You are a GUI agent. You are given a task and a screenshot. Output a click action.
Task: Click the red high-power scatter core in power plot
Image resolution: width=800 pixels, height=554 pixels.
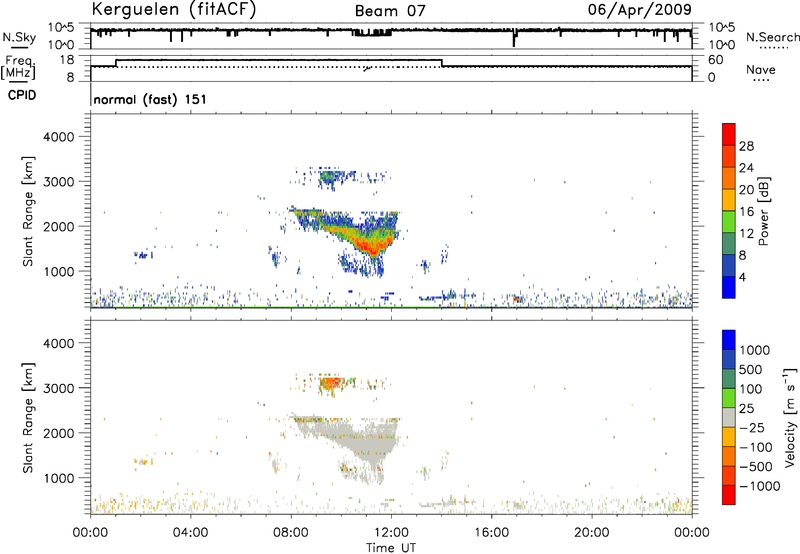point(372,246)
